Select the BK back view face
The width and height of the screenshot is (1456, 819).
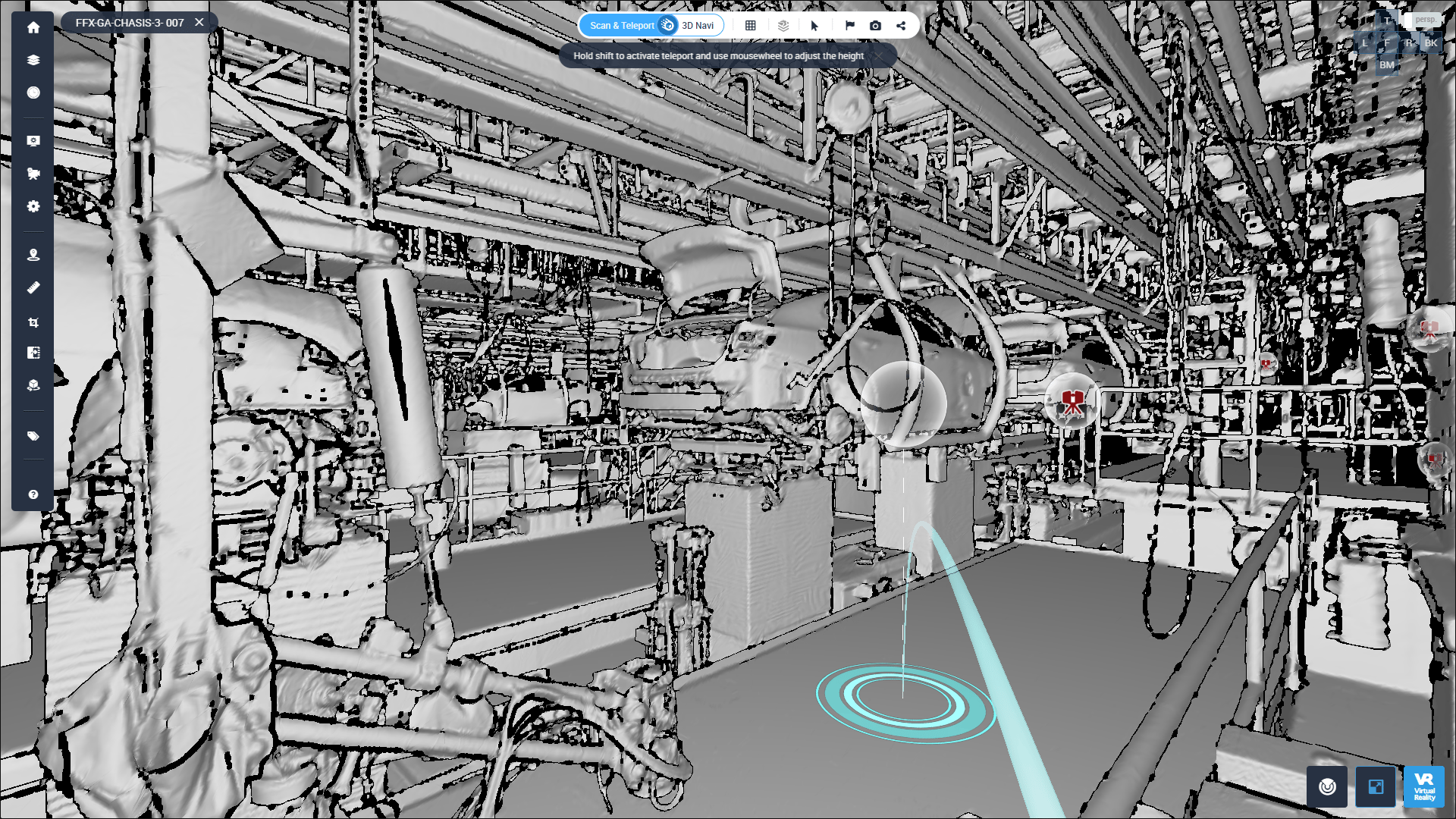click(1431, 42)
